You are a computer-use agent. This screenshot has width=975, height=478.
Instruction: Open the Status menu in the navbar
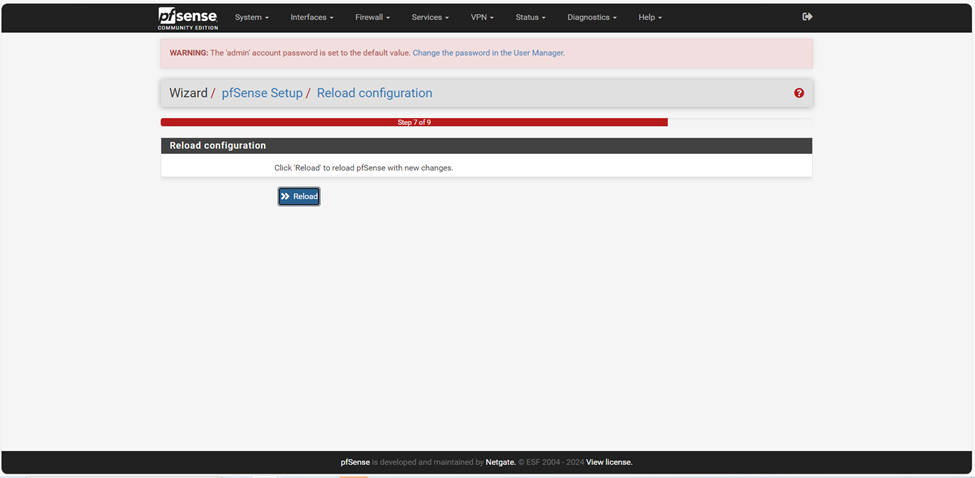[x=530, y=17]
